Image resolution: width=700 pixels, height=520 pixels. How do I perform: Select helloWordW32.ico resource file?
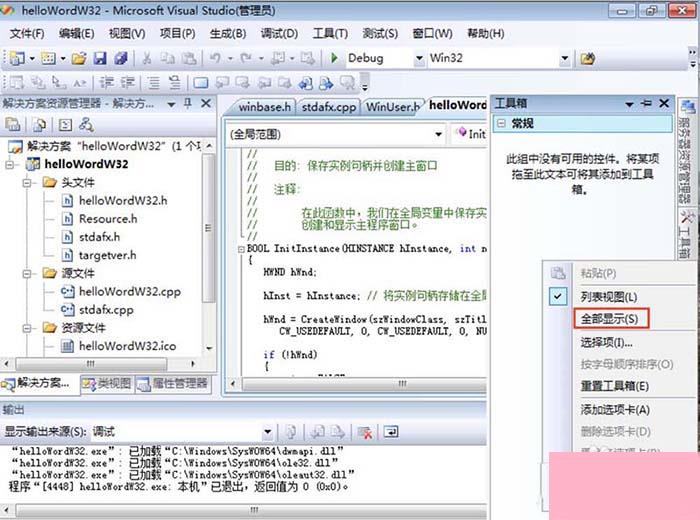click(x=127, y=346)
